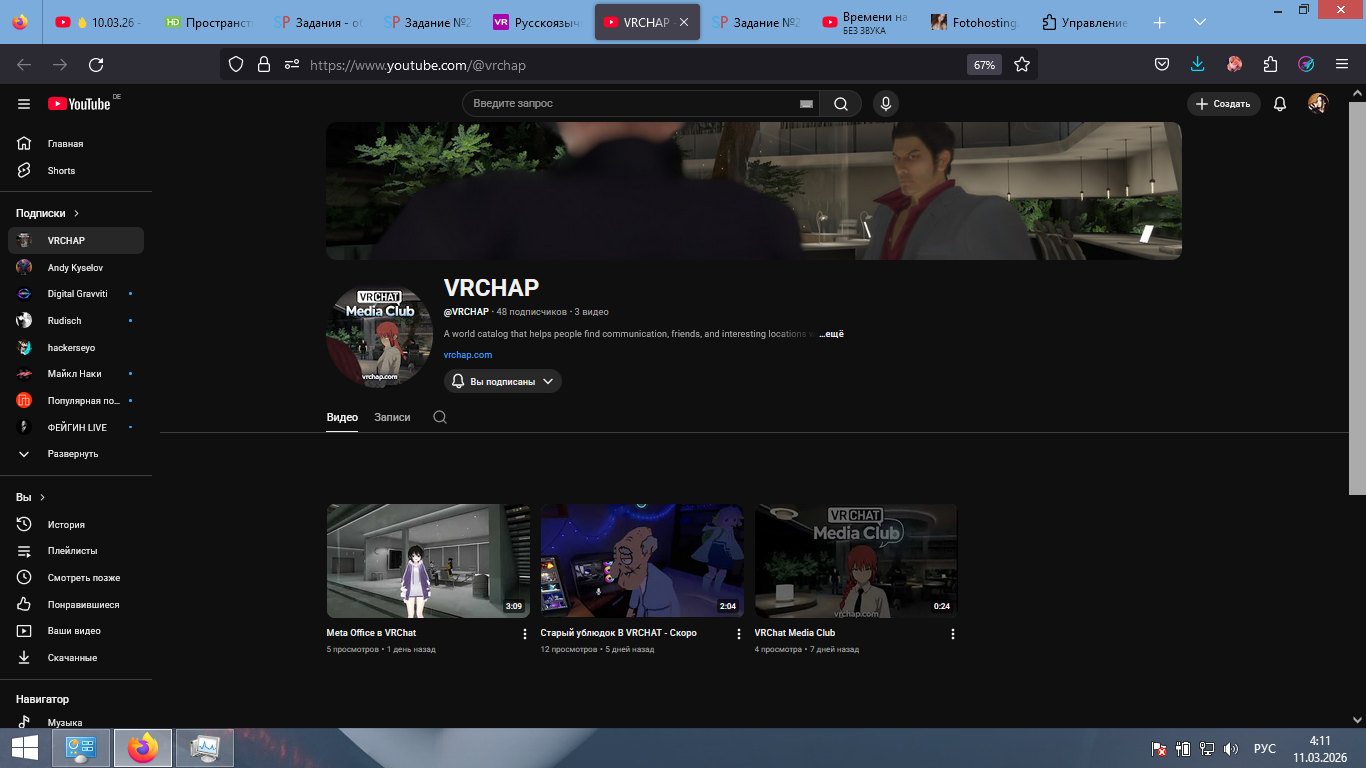
Task: List all tabs dropdown arrow
Action: click(1200, 22)
